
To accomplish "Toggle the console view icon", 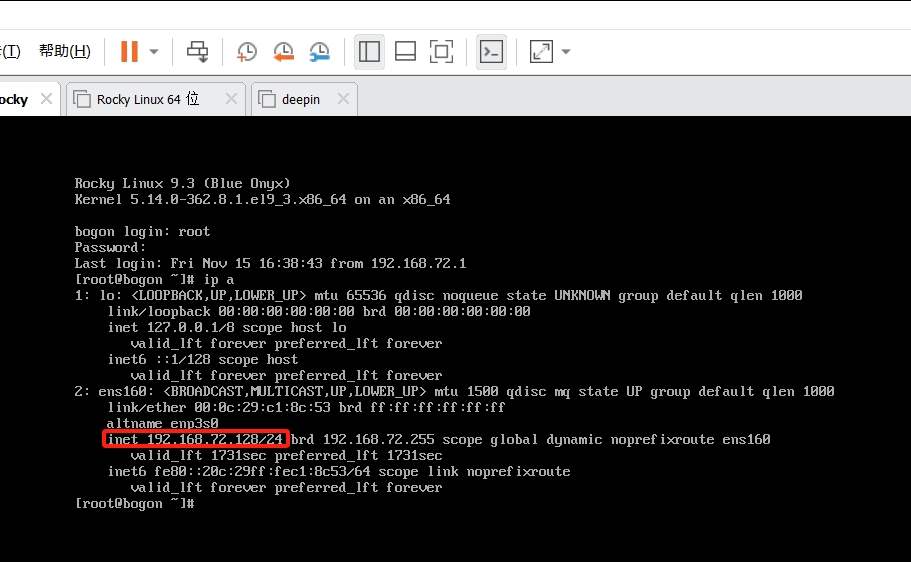I will coord(492,52).
